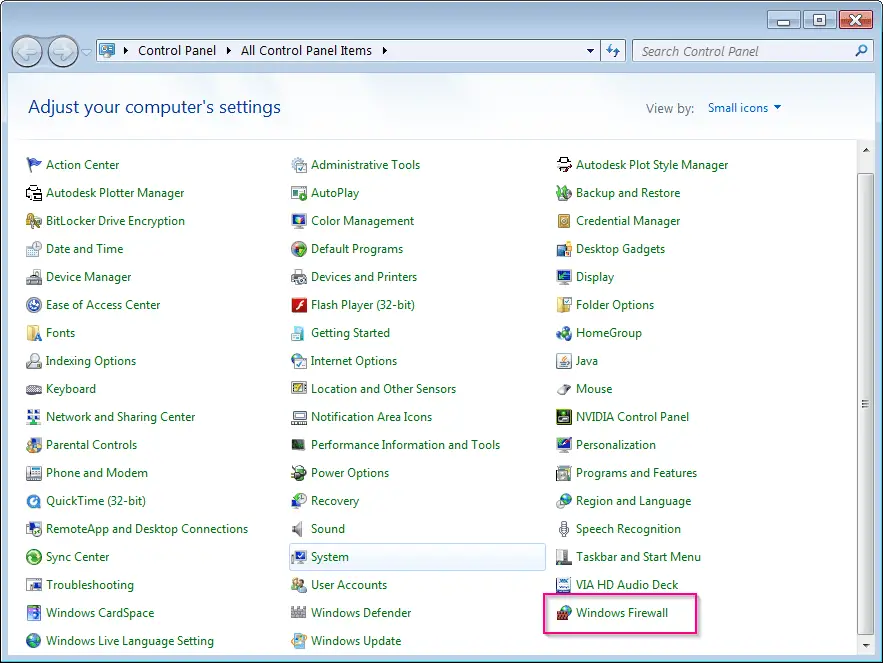Image resolution: width=883 pixels, height=663 pixels.
Task: Open the System link
Action: tap(330, 557)
